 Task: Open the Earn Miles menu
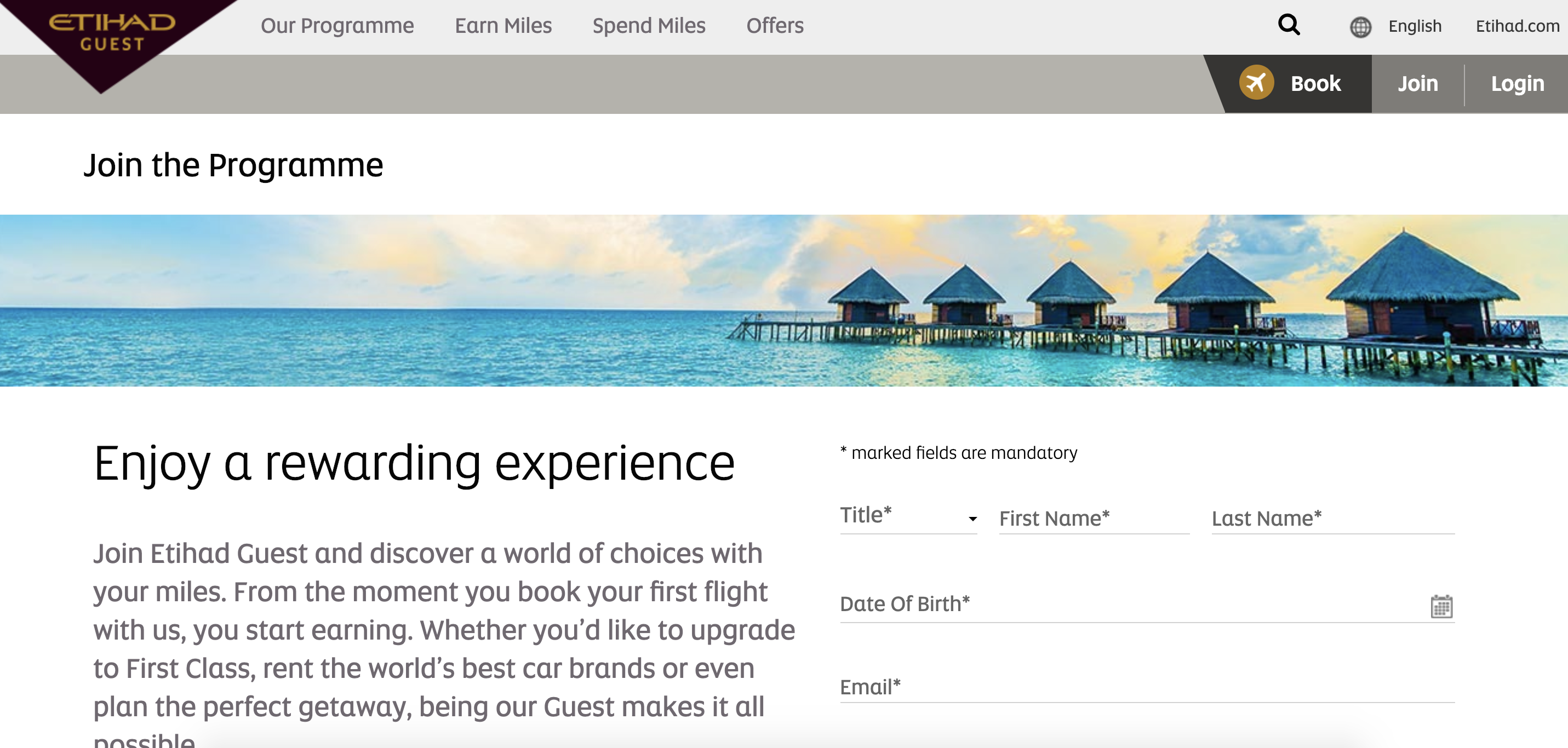coord(503,26)
